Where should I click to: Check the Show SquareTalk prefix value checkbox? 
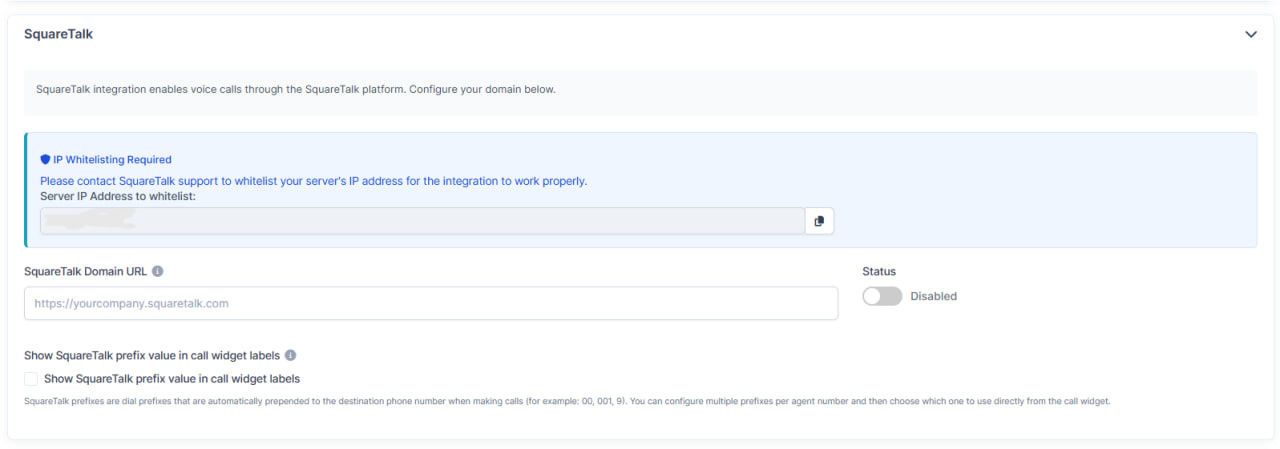(x=31, y=379)
